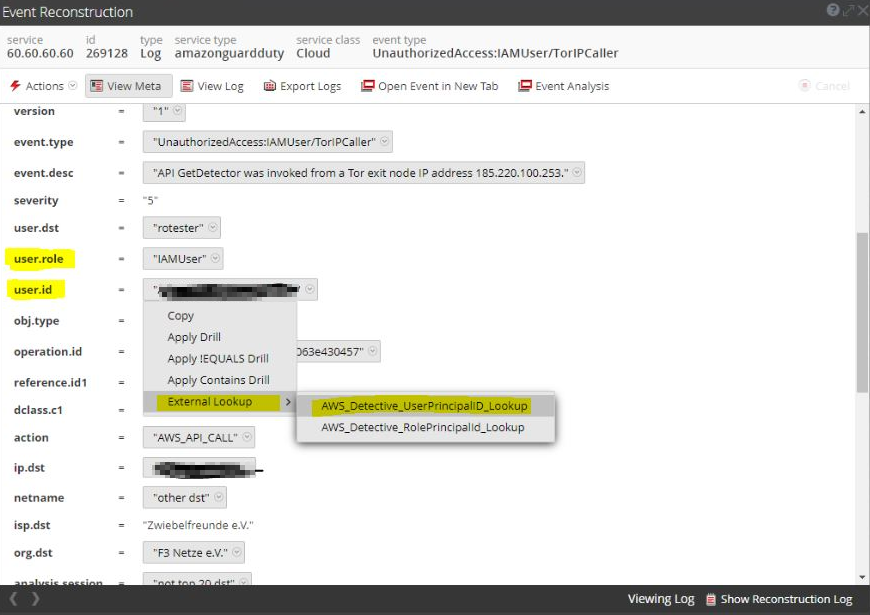Open dropdown arrow on event.type value
The height and width of the screenshot is (615, 870).
(385, 142)
